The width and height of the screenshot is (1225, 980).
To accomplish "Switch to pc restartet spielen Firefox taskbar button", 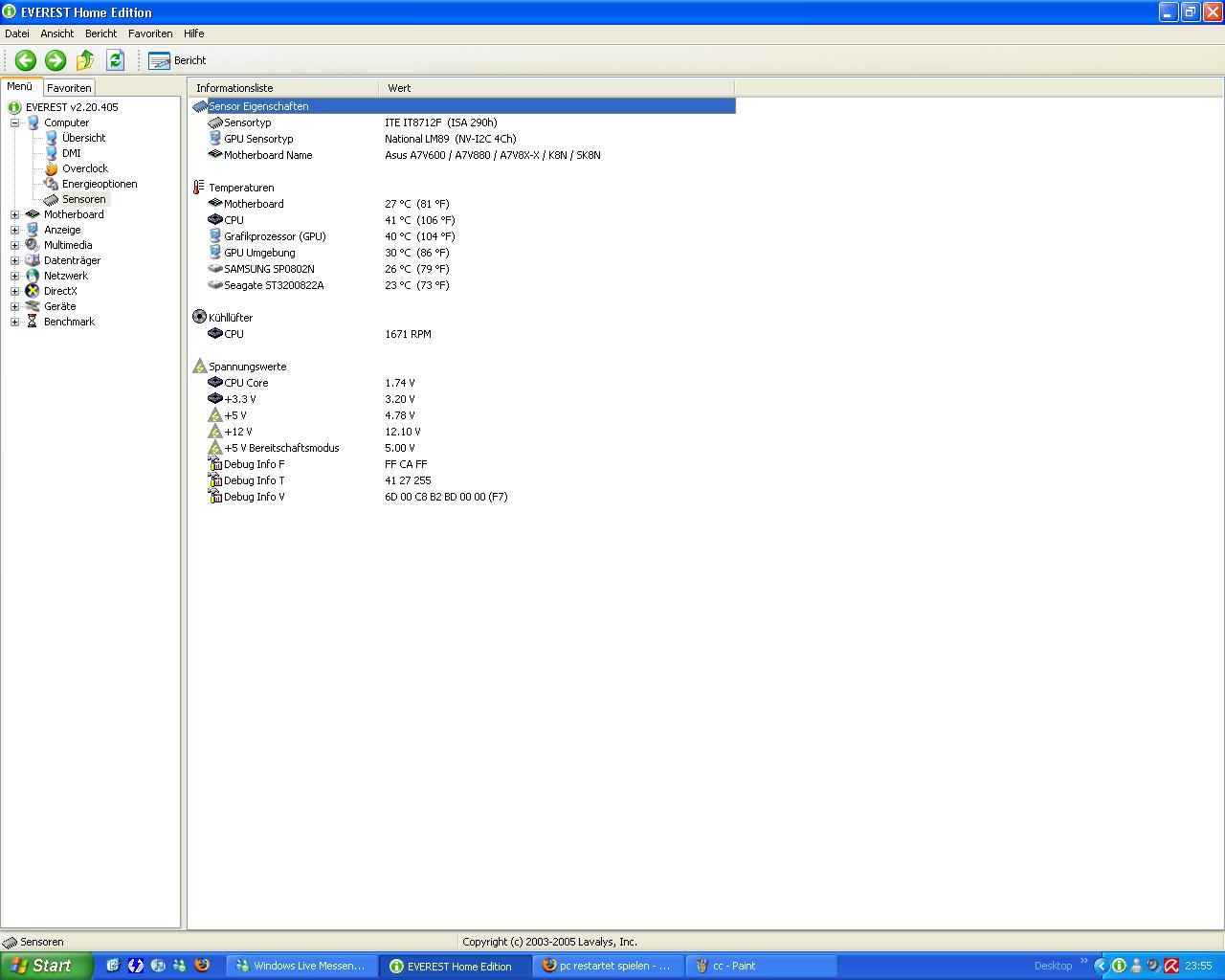I will click(609, 966).
